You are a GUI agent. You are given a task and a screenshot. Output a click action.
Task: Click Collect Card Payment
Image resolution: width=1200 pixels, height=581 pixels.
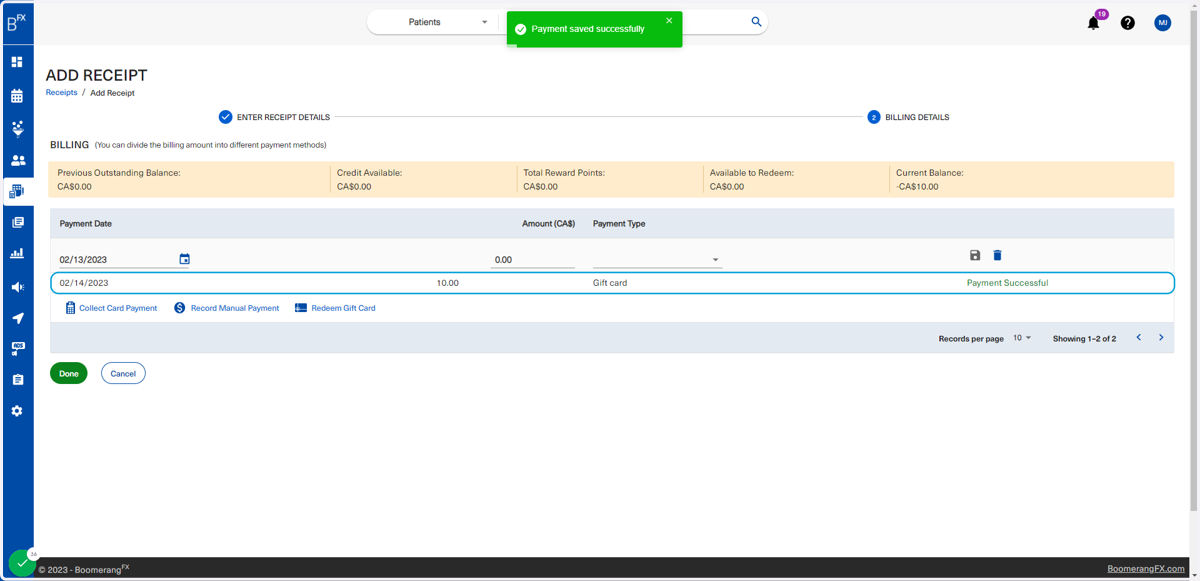(x=111, y=308)
